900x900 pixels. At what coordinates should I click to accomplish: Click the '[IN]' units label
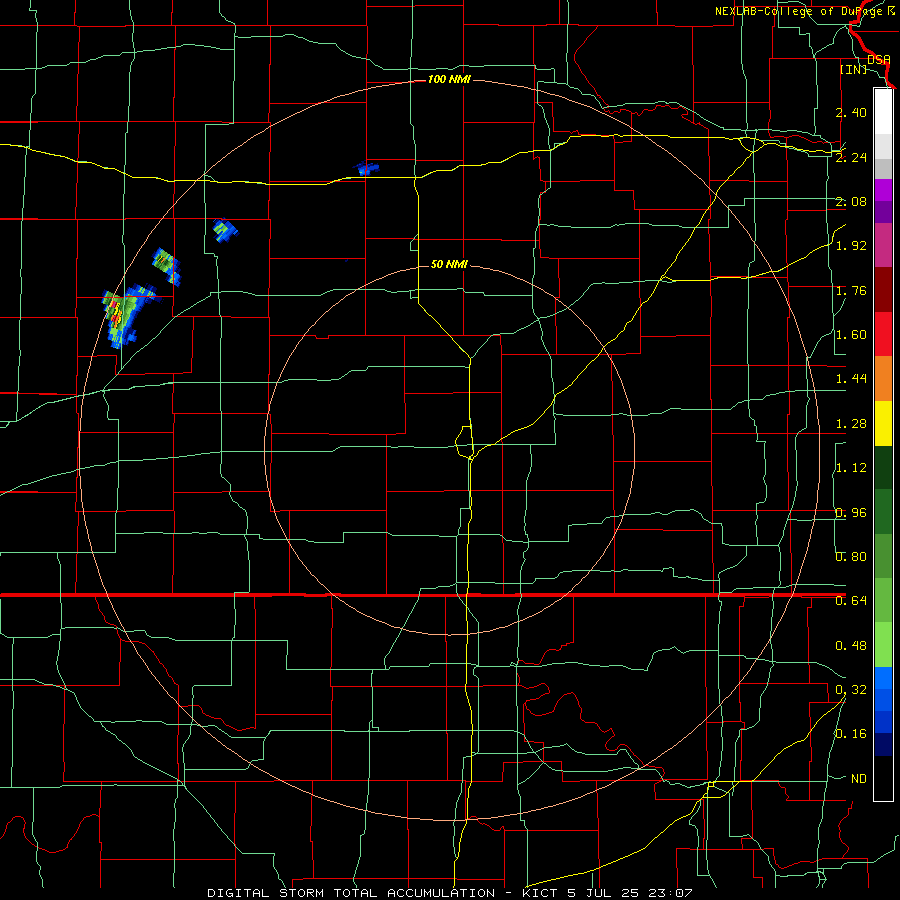[854, 69]
